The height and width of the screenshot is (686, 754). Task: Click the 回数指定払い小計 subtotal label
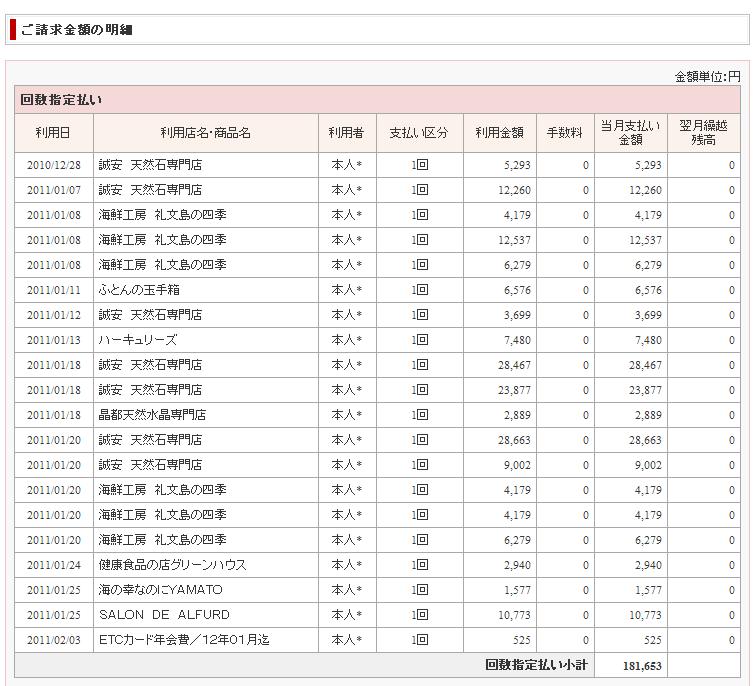[536, 665]
